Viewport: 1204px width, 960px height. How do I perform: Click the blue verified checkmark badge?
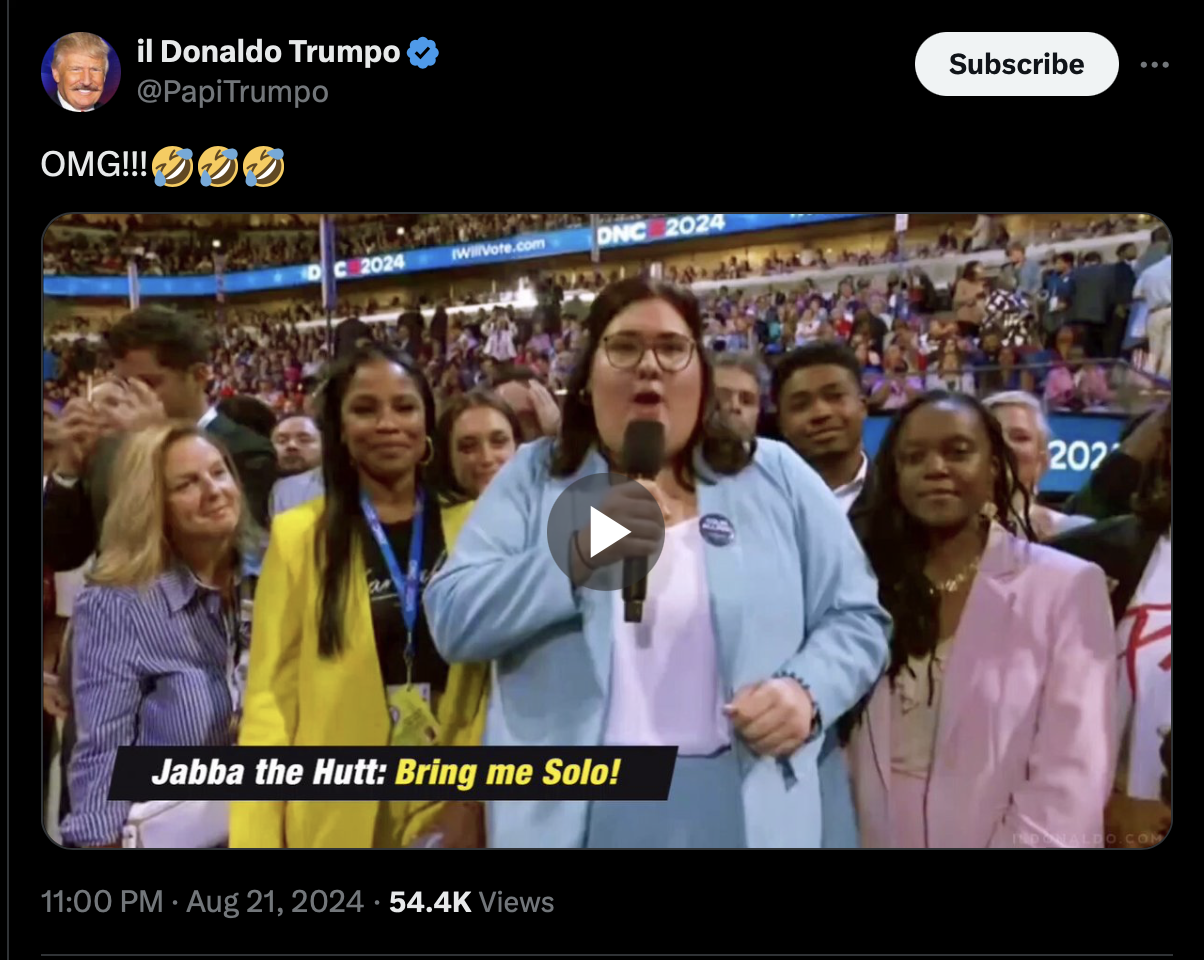(x=423, y=52)
